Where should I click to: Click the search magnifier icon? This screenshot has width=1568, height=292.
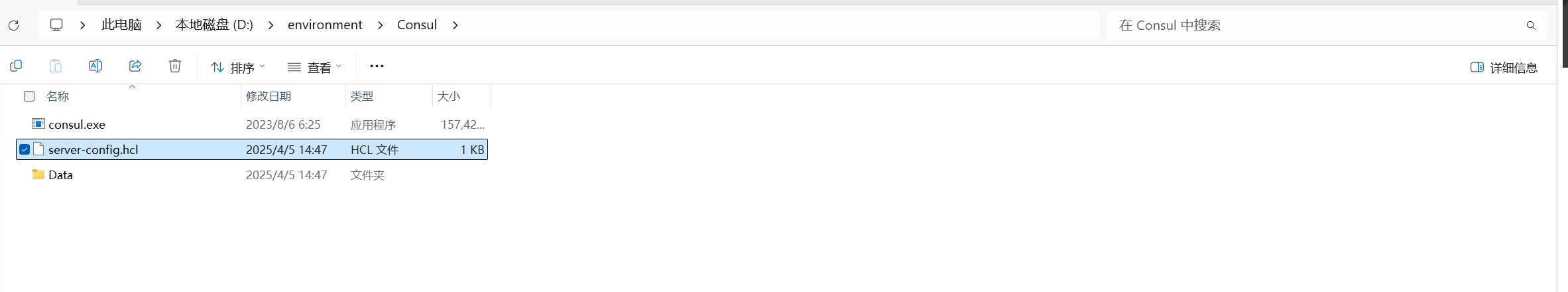(1531, 25)
